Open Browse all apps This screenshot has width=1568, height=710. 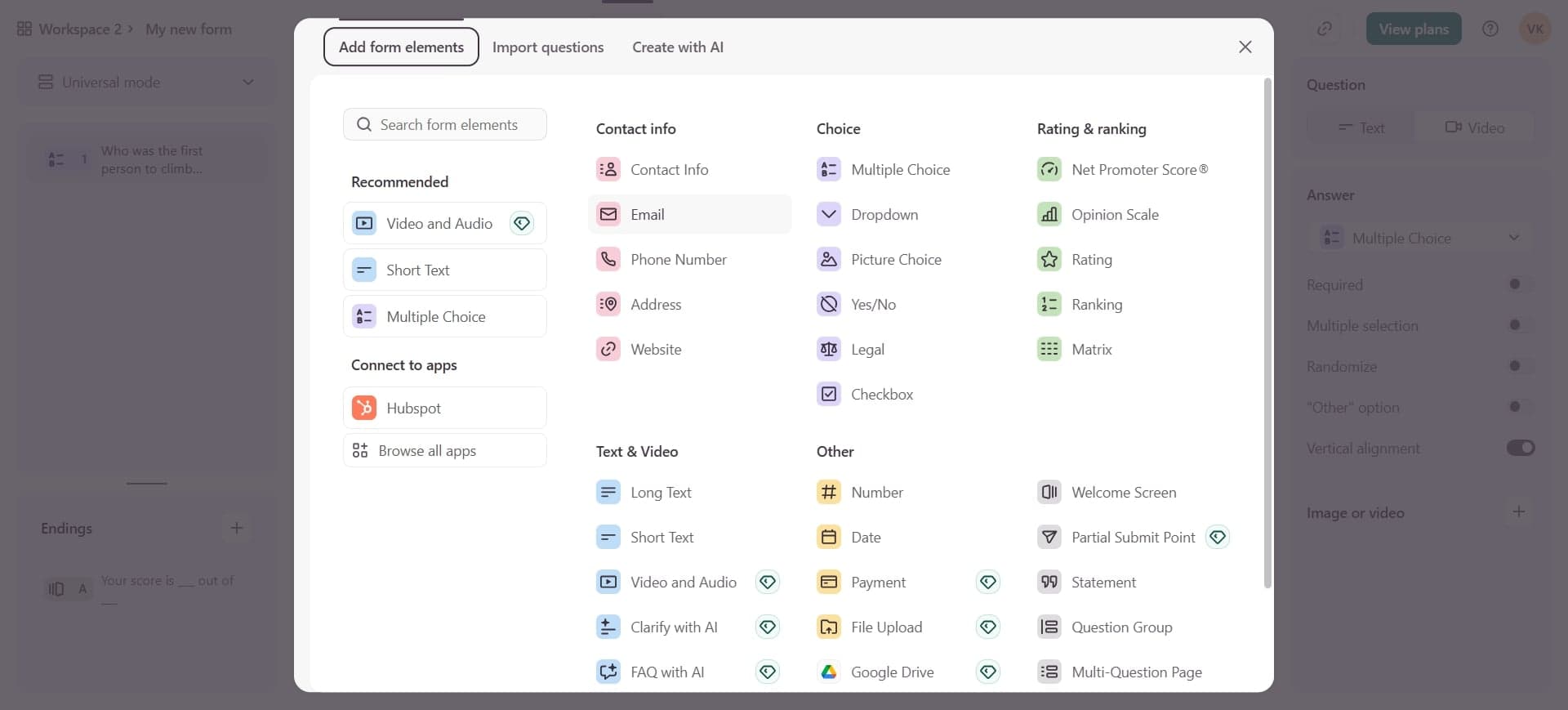[x=445, y=450]
